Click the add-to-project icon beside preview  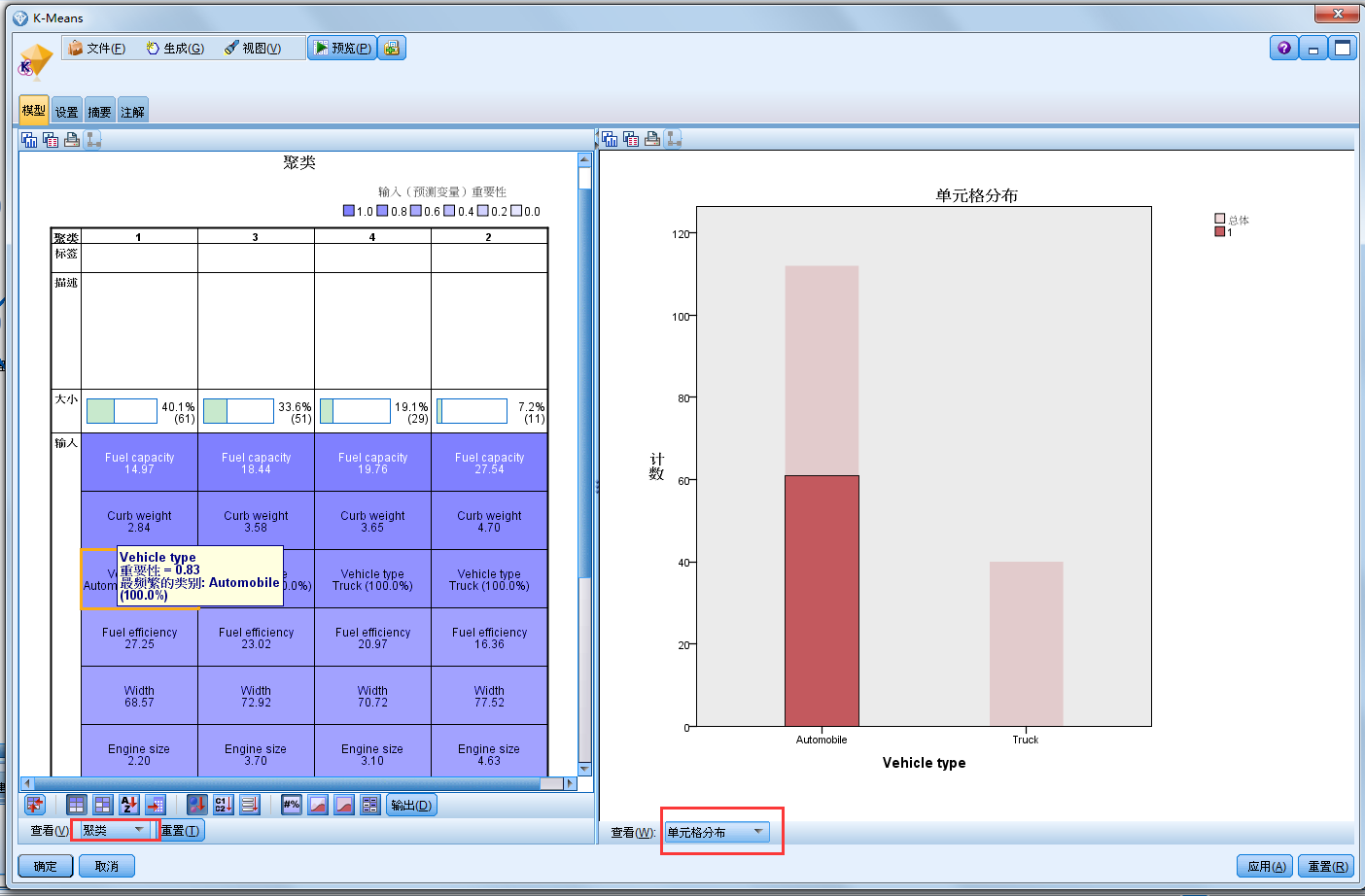pyautogui.click(x=392, y=48)
